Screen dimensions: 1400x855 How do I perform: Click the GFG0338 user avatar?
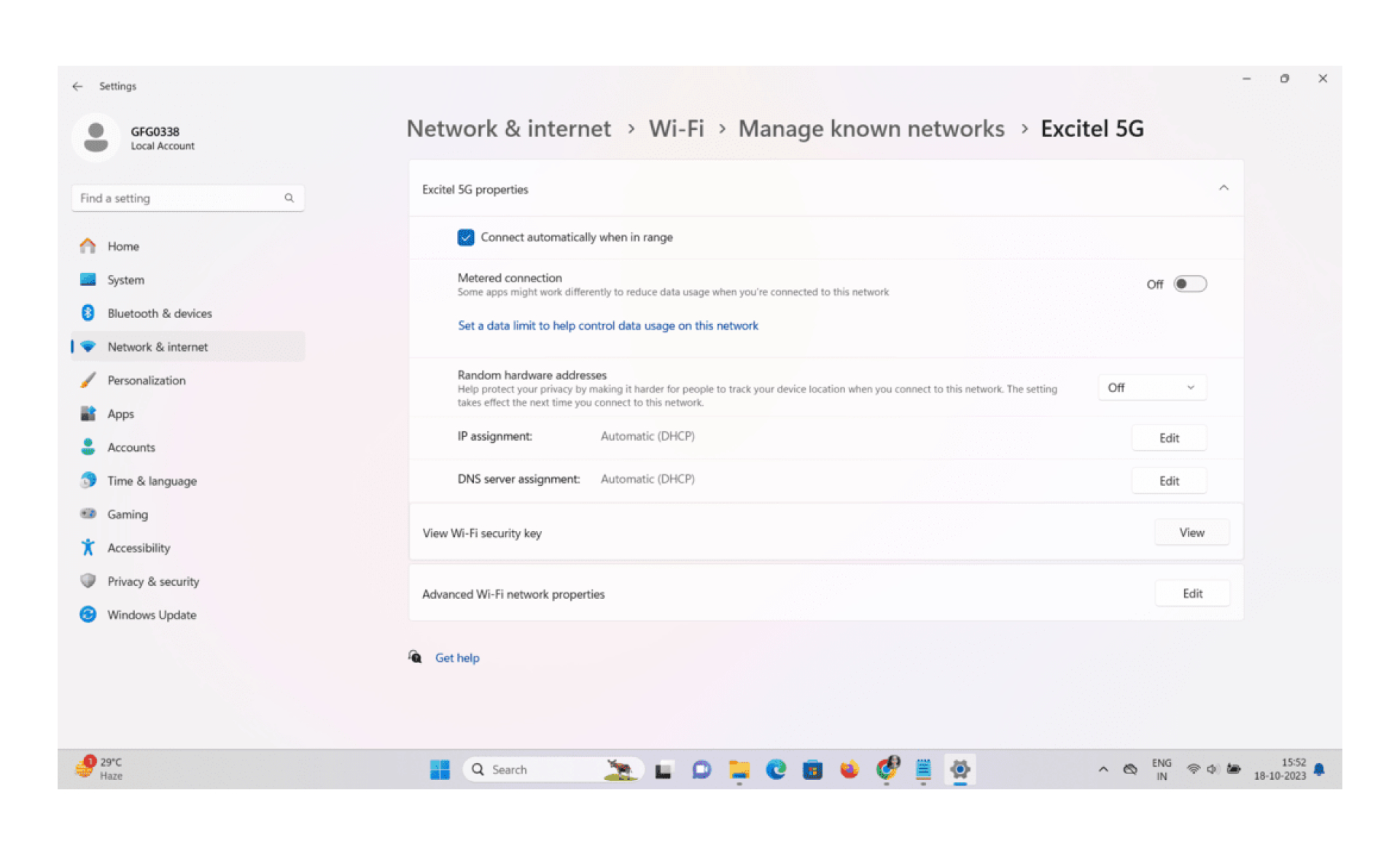point(96,137)
